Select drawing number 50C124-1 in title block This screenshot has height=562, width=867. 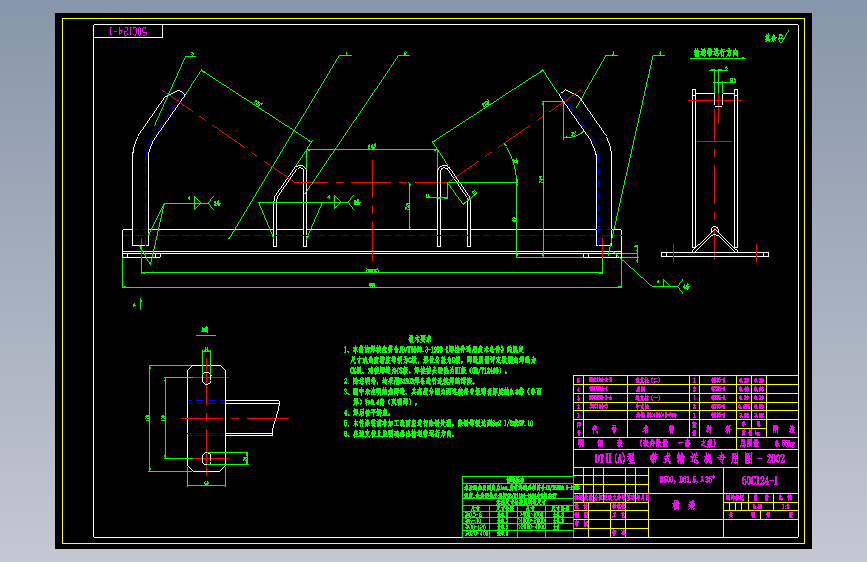click(760, 480)
